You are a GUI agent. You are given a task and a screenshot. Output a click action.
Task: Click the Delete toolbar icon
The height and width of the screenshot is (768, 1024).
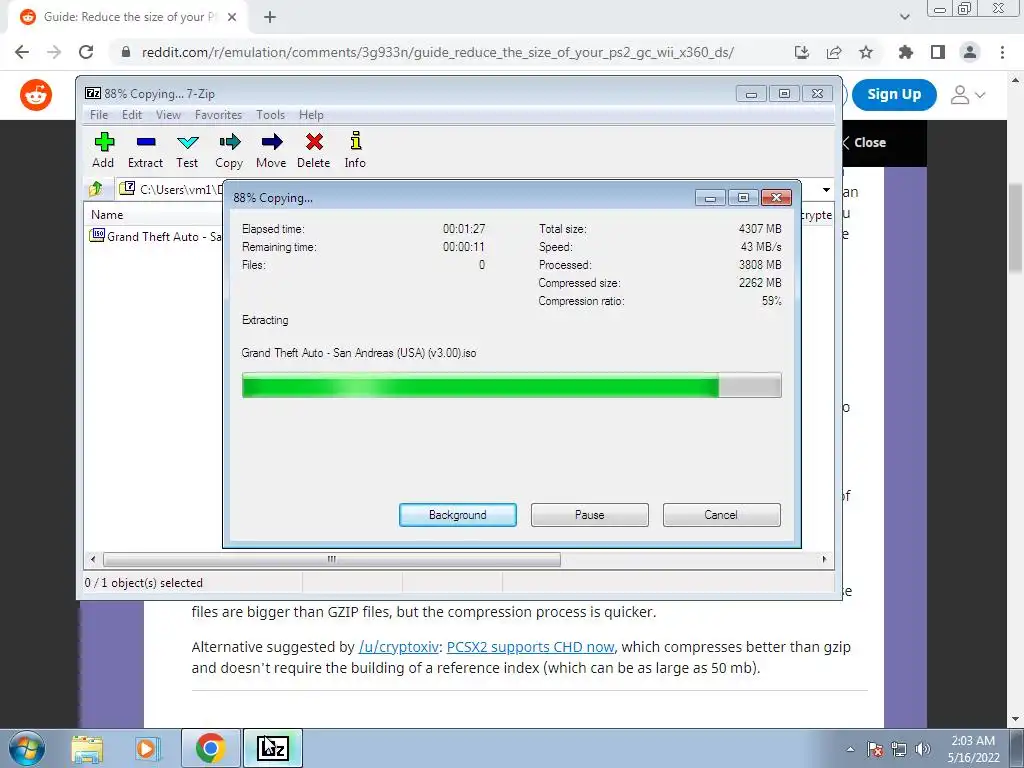tap(313, 150)
